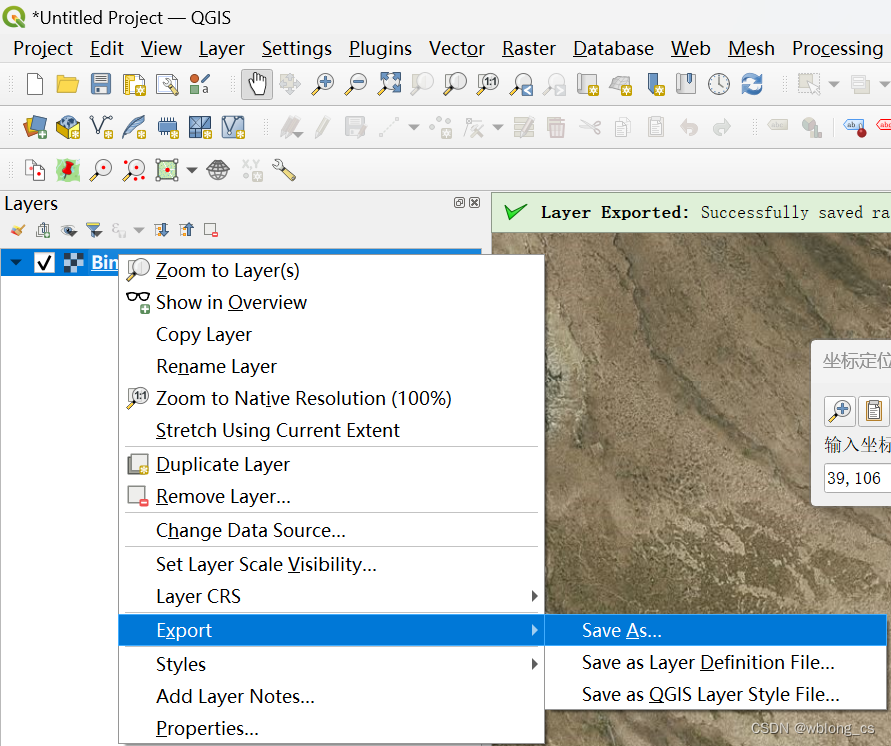Refresh the map canvas

tap(752, 84)
